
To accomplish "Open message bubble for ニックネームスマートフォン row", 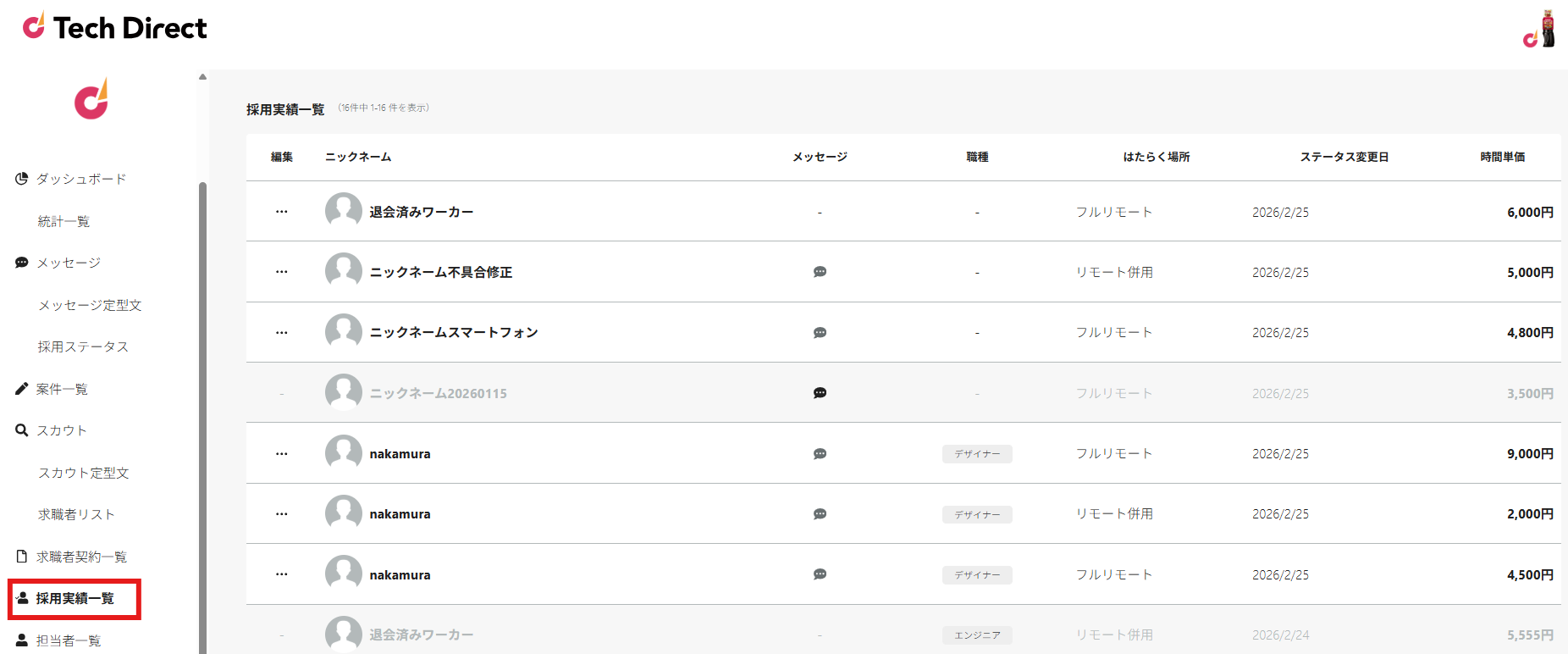I will click(x=820, y=333).
